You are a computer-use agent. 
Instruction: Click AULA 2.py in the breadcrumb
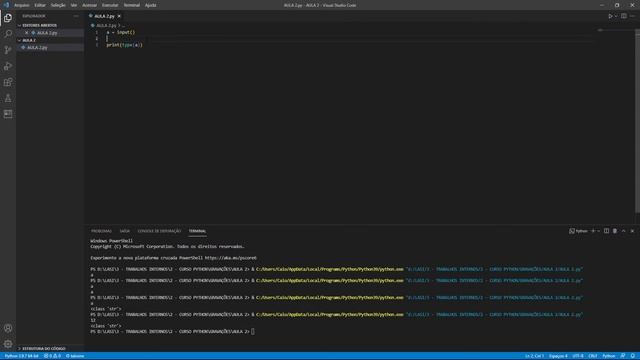(x=106, y=25)
